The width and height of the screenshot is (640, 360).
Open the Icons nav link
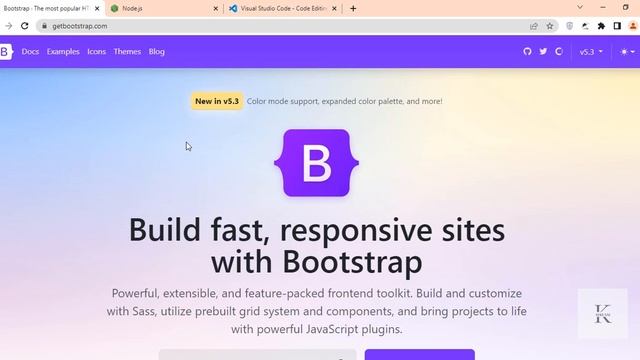[96, 51]
